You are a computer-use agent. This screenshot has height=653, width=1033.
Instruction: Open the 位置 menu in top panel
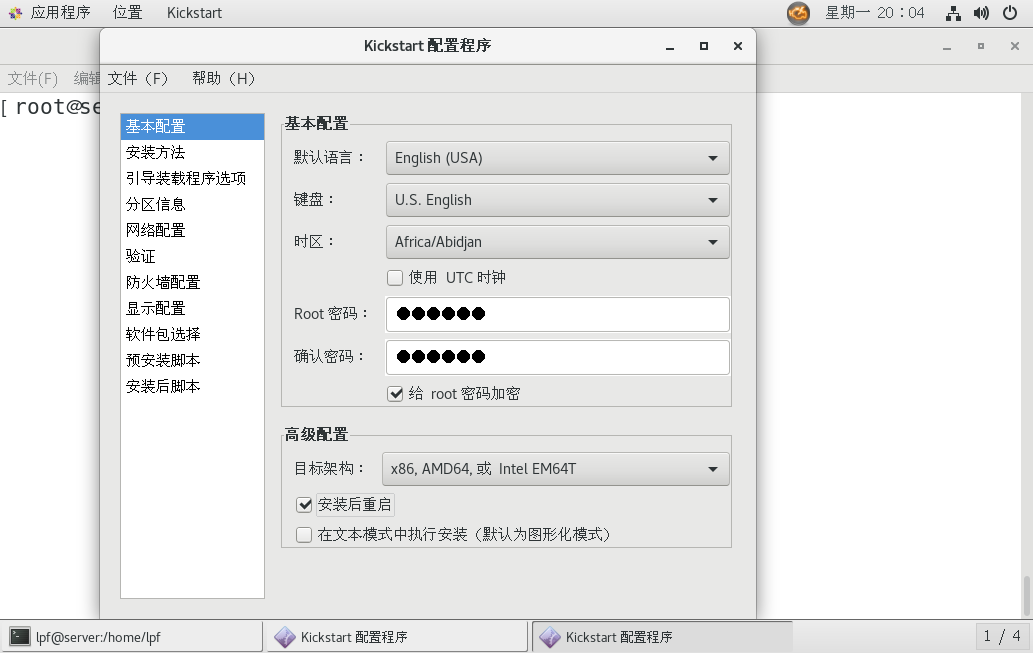pos(128,13)
